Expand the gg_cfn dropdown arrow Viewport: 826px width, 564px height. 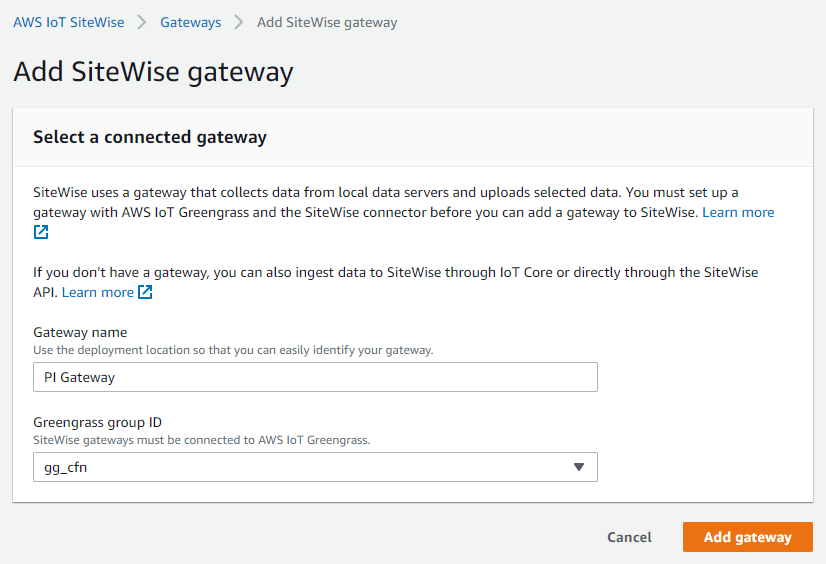tap(578, 467)
